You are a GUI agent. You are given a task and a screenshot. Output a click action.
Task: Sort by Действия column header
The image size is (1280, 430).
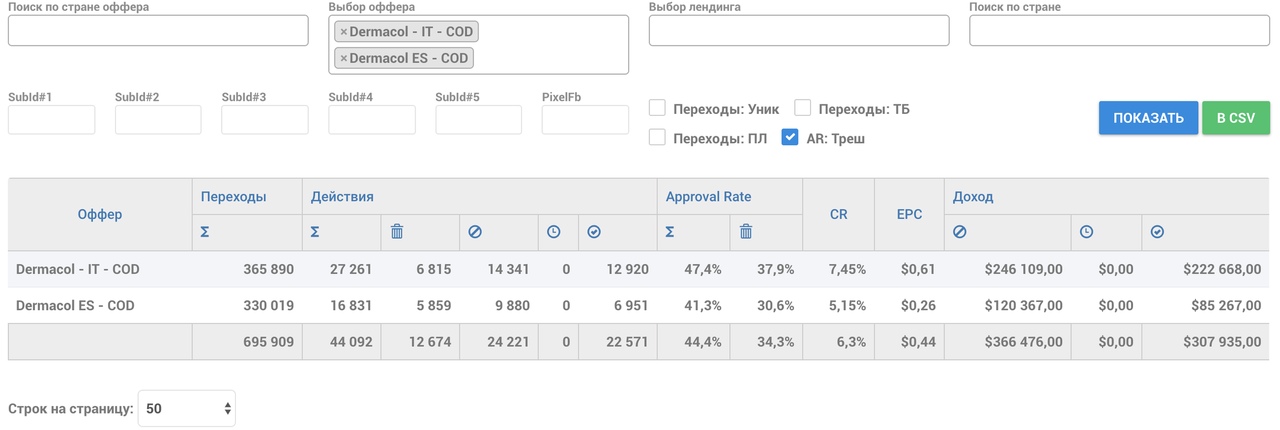click(x=342, y=197)
